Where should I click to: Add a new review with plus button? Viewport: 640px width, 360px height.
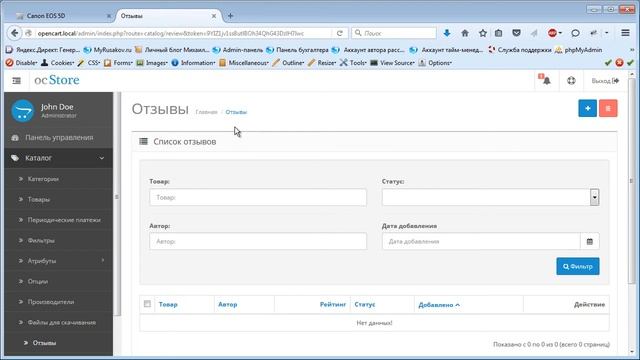587,108
